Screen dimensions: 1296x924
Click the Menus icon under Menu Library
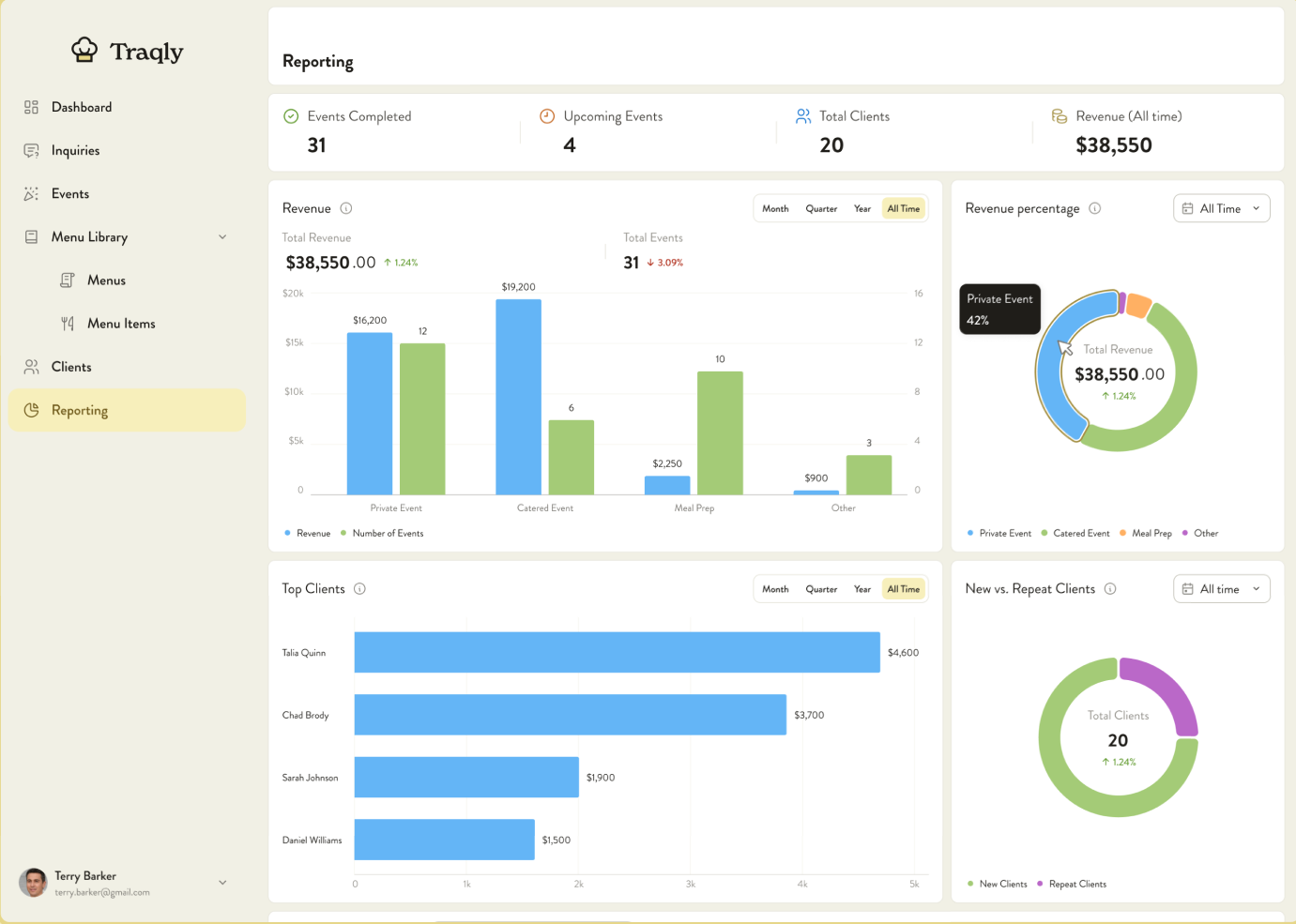(68, 280)
